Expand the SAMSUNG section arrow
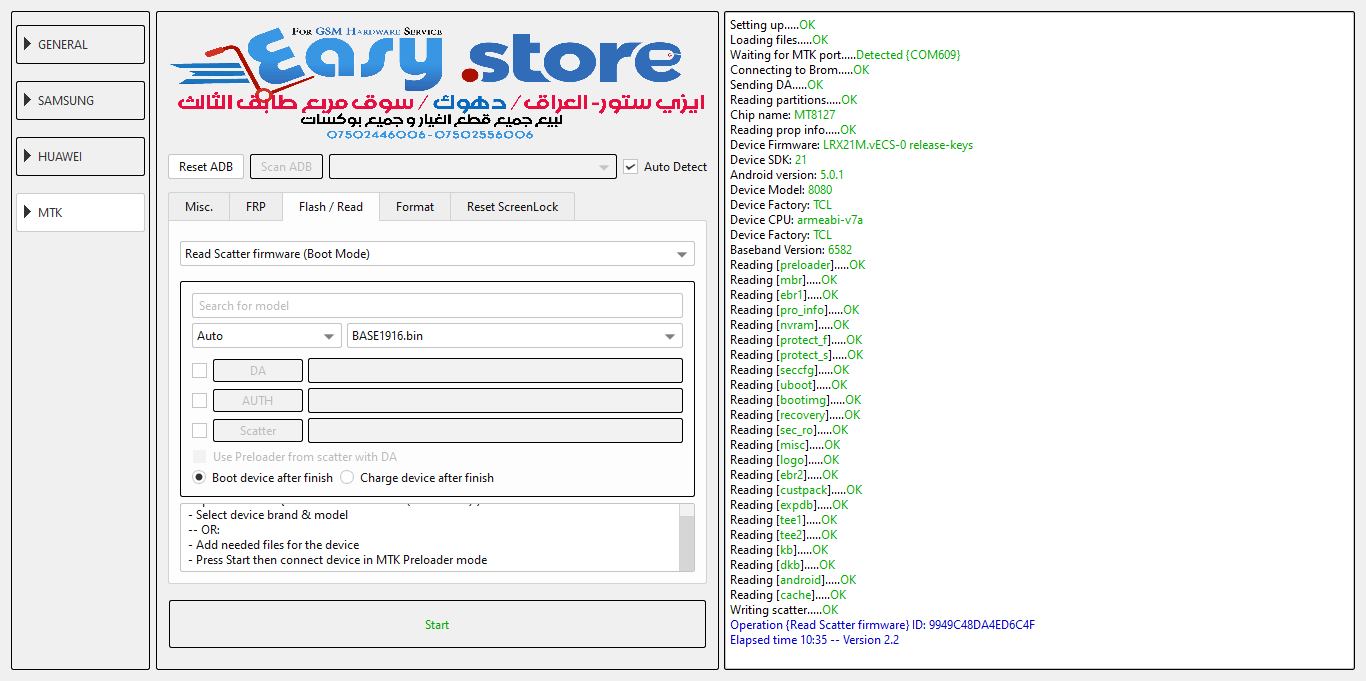The width and height of the screenshot is (1366, 681). 28,101
